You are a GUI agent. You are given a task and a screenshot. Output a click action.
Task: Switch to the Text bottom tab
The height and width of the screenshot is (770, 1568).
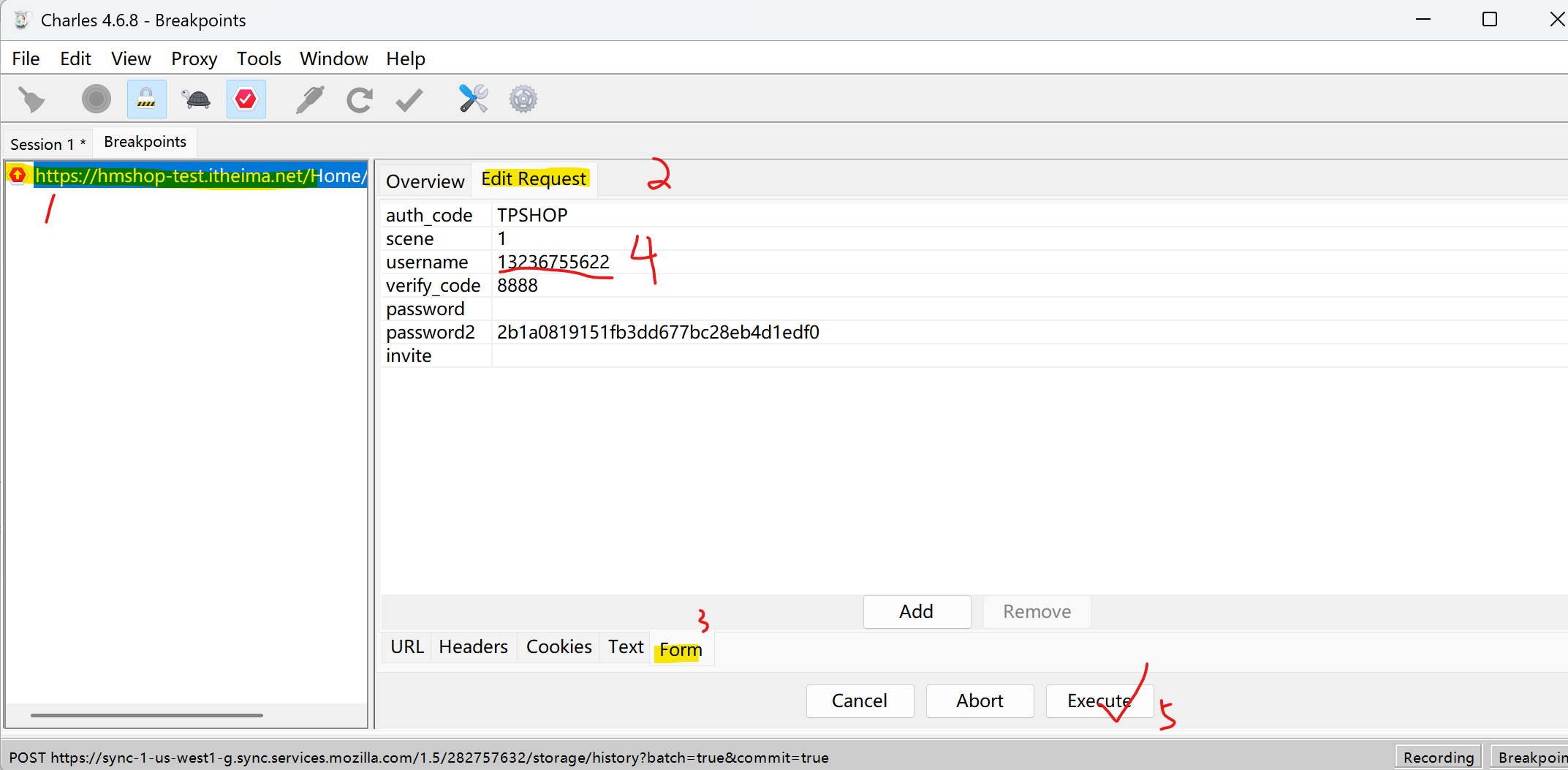point(626,647)
